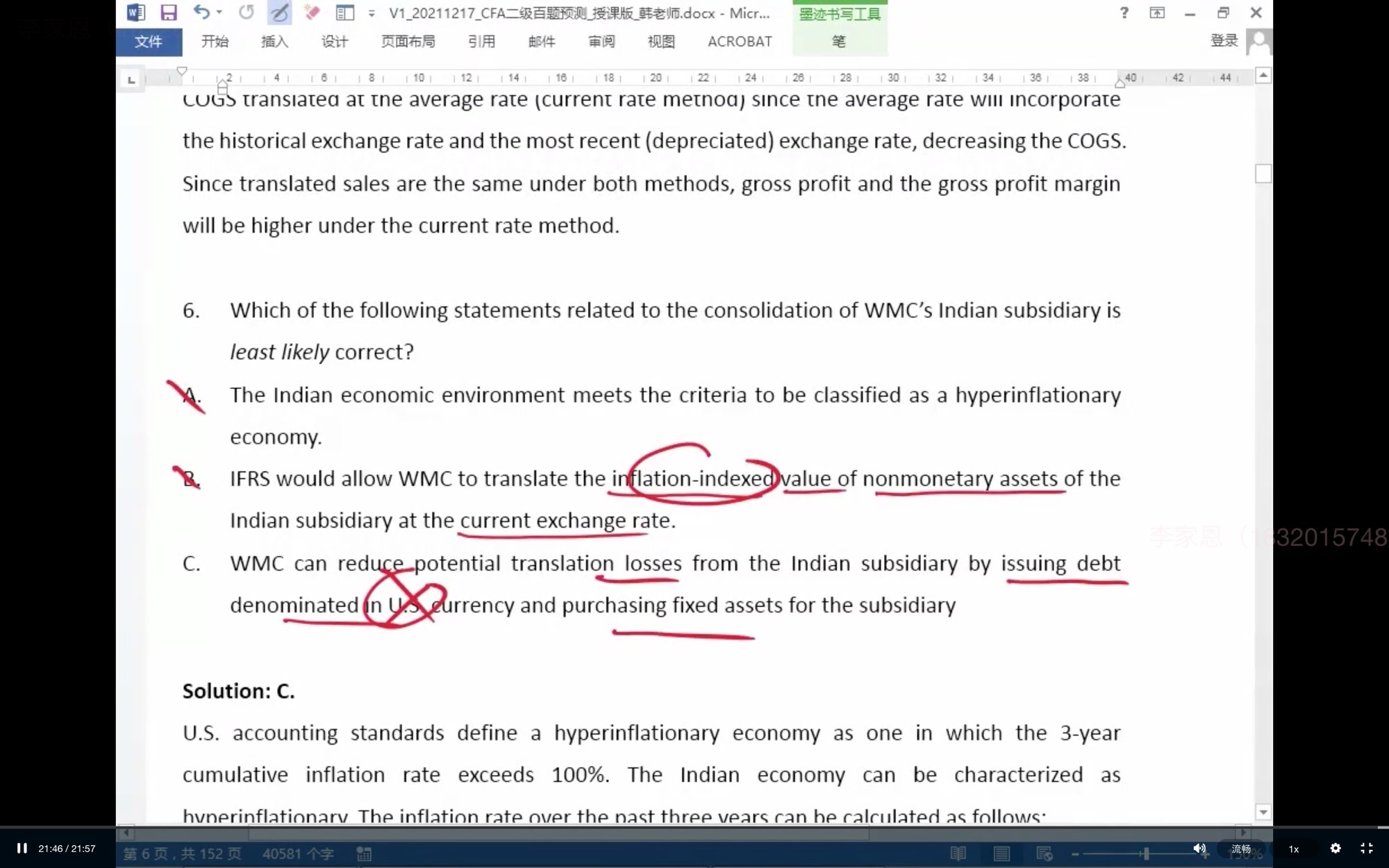Open Word Help question mark
The height and width of the screenshot is (868, 1389).
1124,12
